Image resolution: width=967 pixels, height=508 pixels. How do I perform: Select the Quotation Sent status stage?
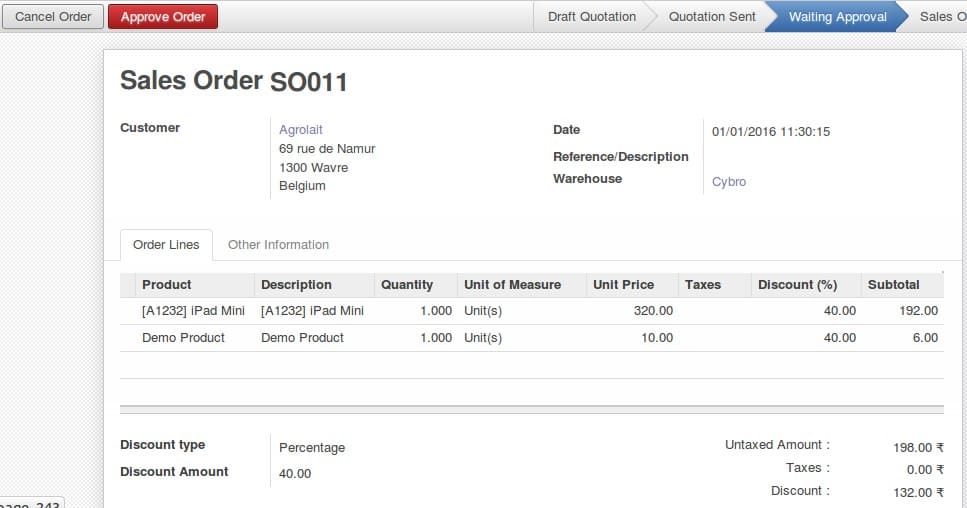[x=711, y=17]
